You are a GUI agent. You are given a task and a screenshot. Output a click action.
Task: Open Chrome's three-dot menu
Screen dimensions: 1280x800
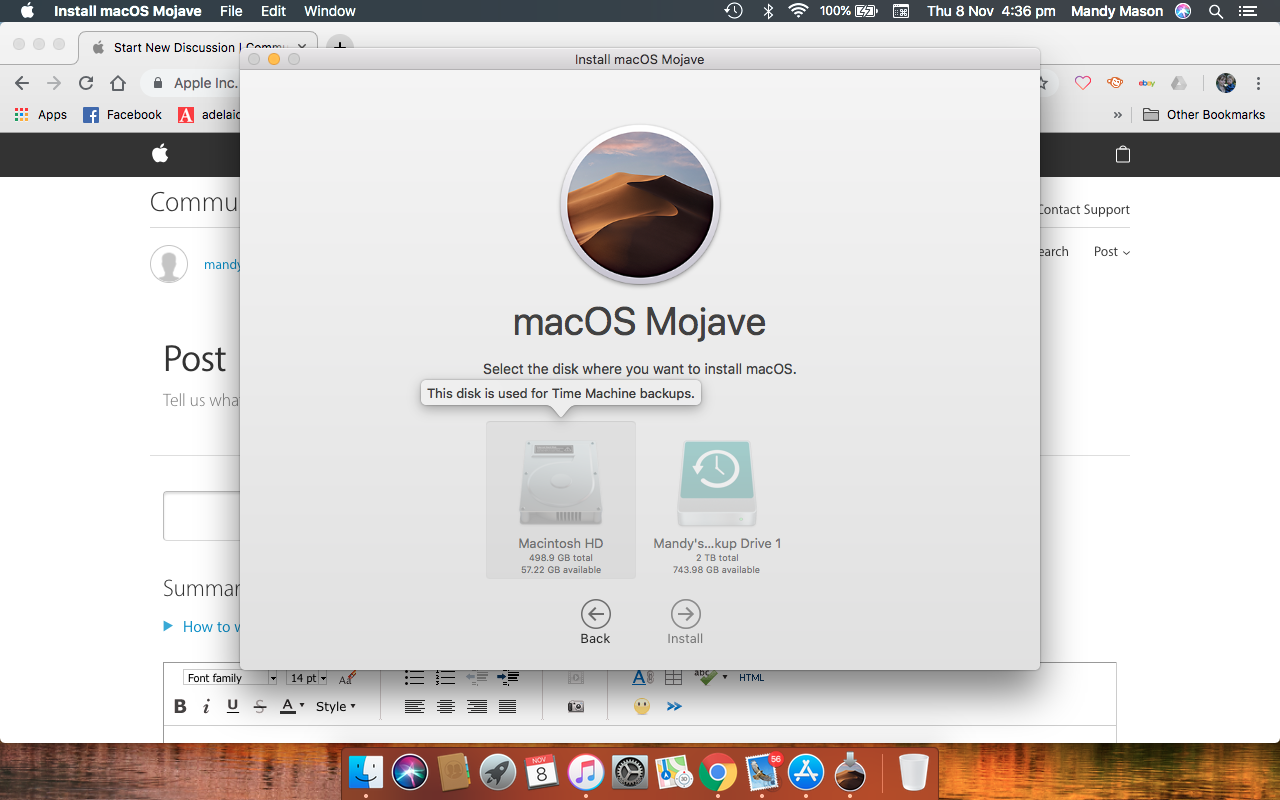tap(1256, 83)
